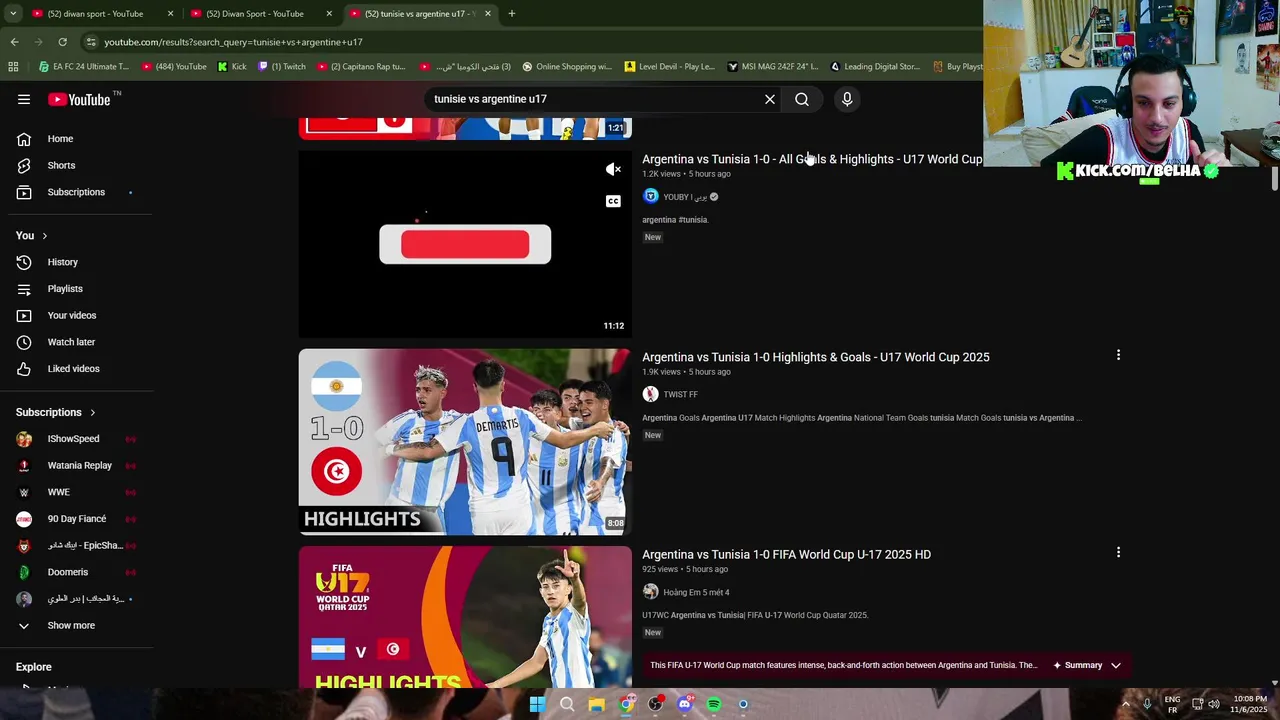1280x720 pixels.
Task: Open Argentina vs Tunisia FIFA U-17 HD title
Action: [x=786, y=554]
